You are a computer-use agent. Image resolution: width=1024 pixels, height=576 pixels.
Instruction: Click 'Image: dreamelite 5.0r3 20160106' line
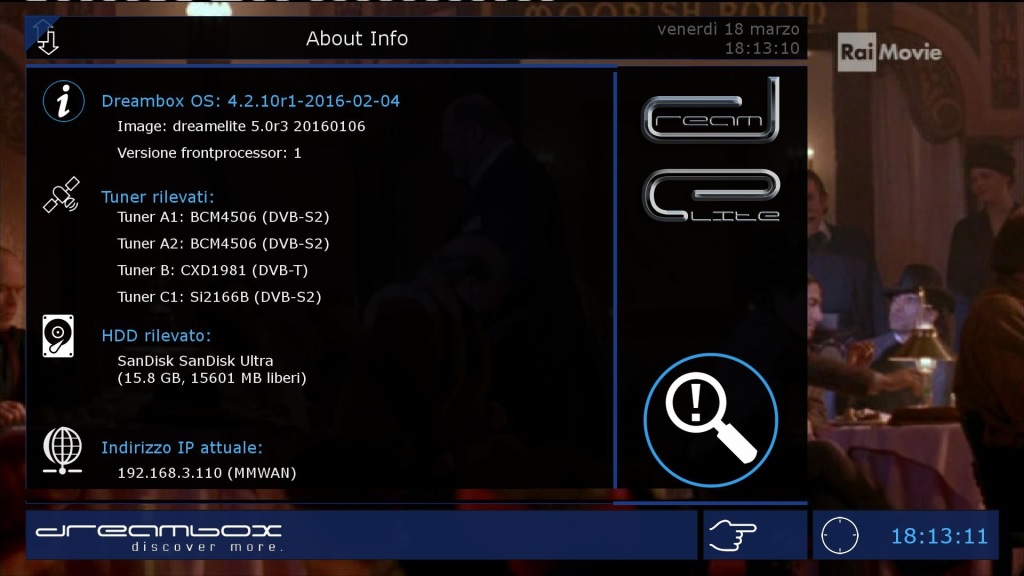pyautogui.click(x=241, y=126)
